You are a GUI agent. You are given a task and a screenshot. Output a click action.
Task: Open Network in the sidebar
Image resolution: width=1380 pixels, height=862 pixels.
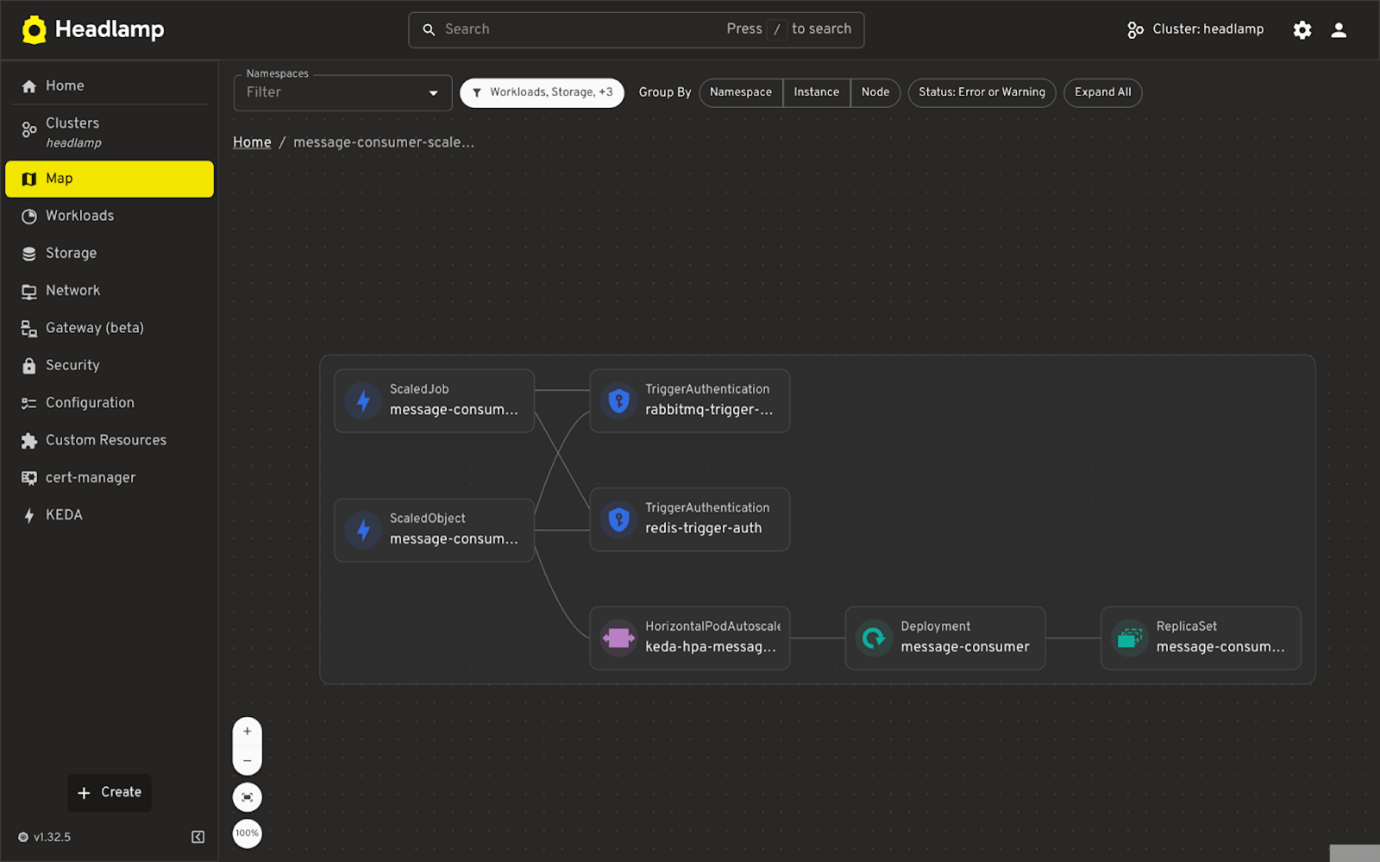[x=110, y=291]
